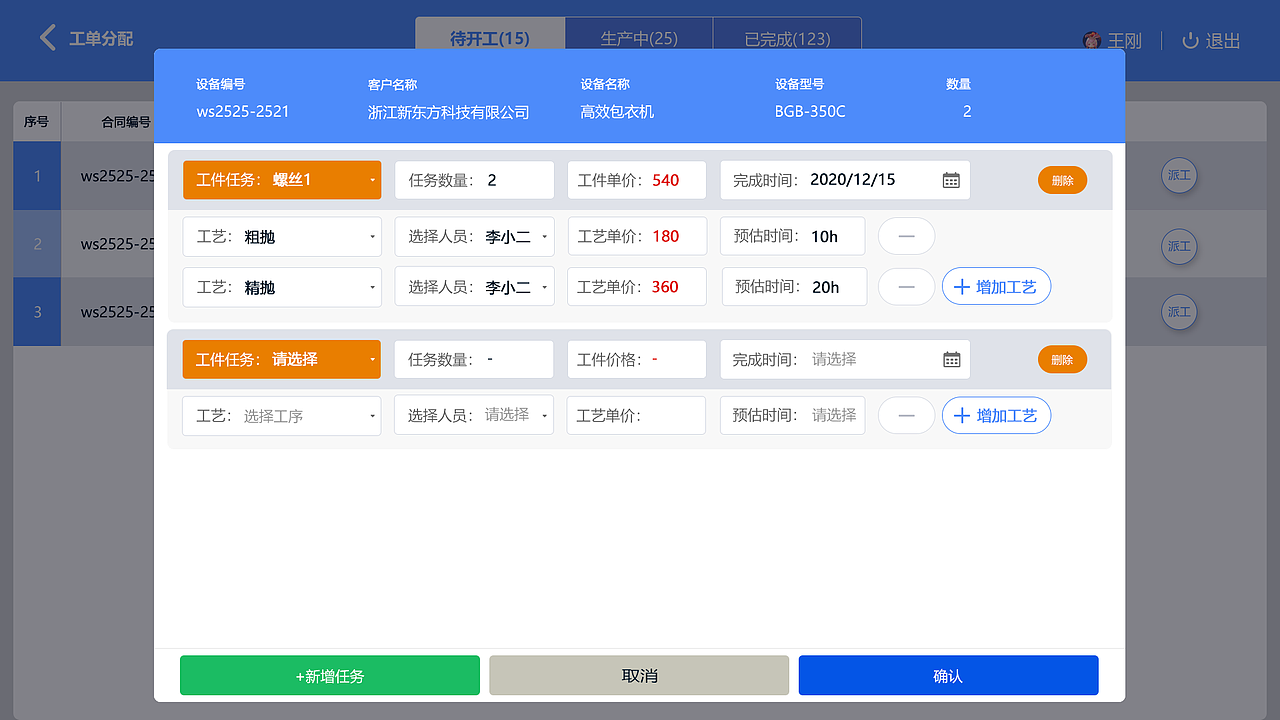This screenshot has width=1280, height=720.
Task: Open calendar icon for 2020/12/15 completion date
Action: pos(951,180)
